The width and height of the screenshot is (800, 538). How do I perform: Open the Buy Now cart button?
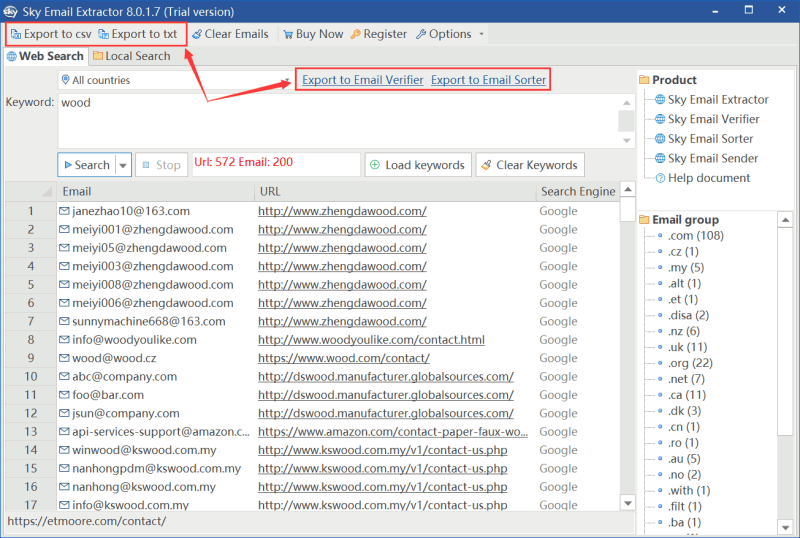[313, 34]
